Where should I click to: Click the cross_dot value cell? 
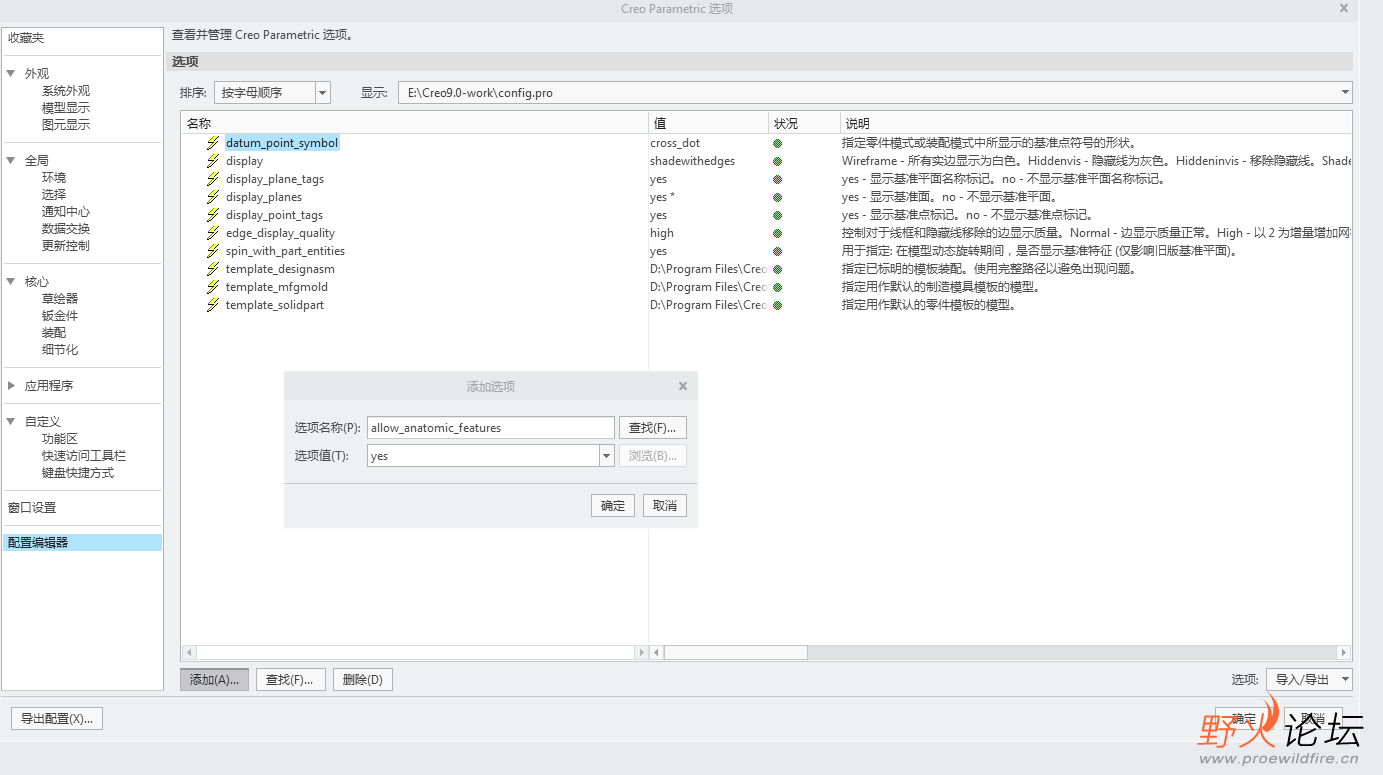pos(675,143)
